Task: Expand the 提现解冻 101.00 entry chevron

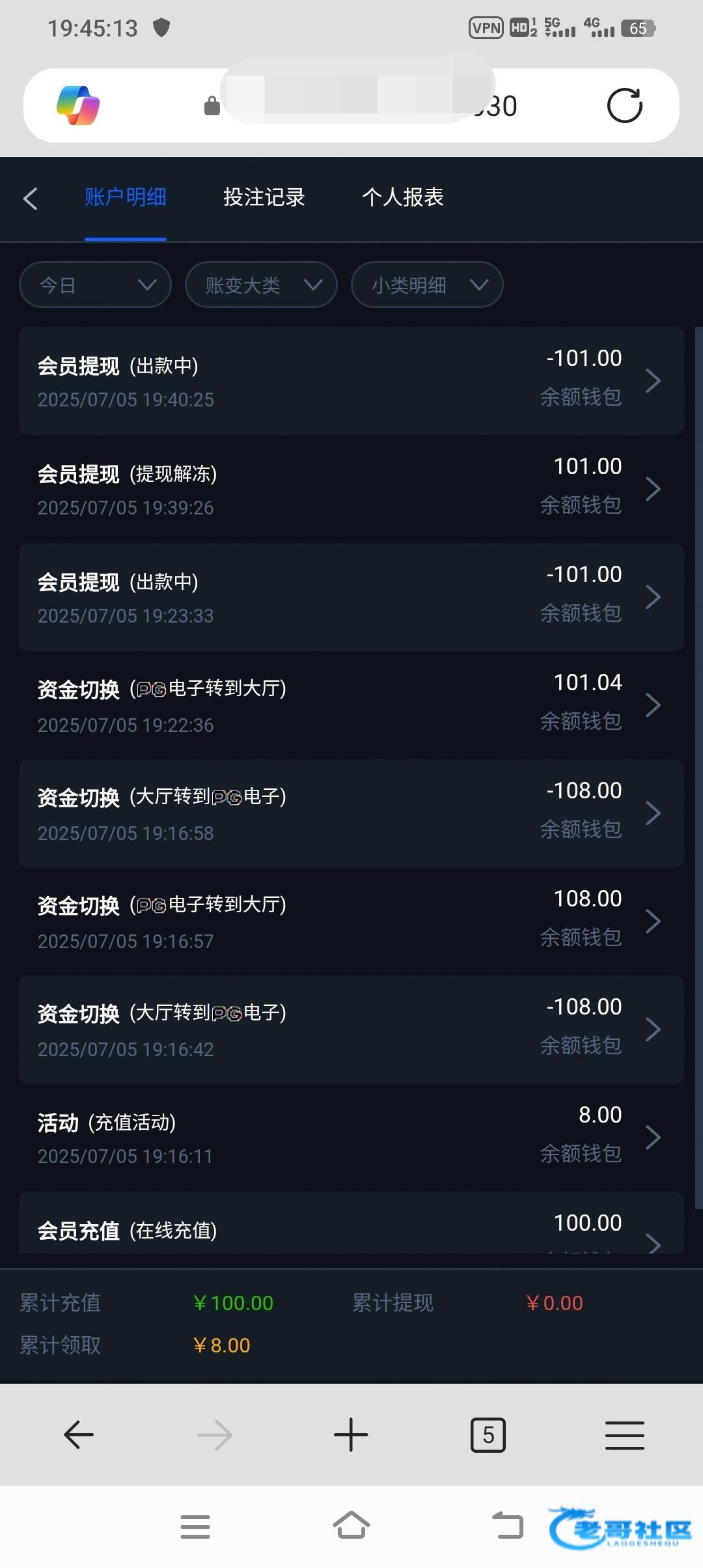Action: coord(653,489)
